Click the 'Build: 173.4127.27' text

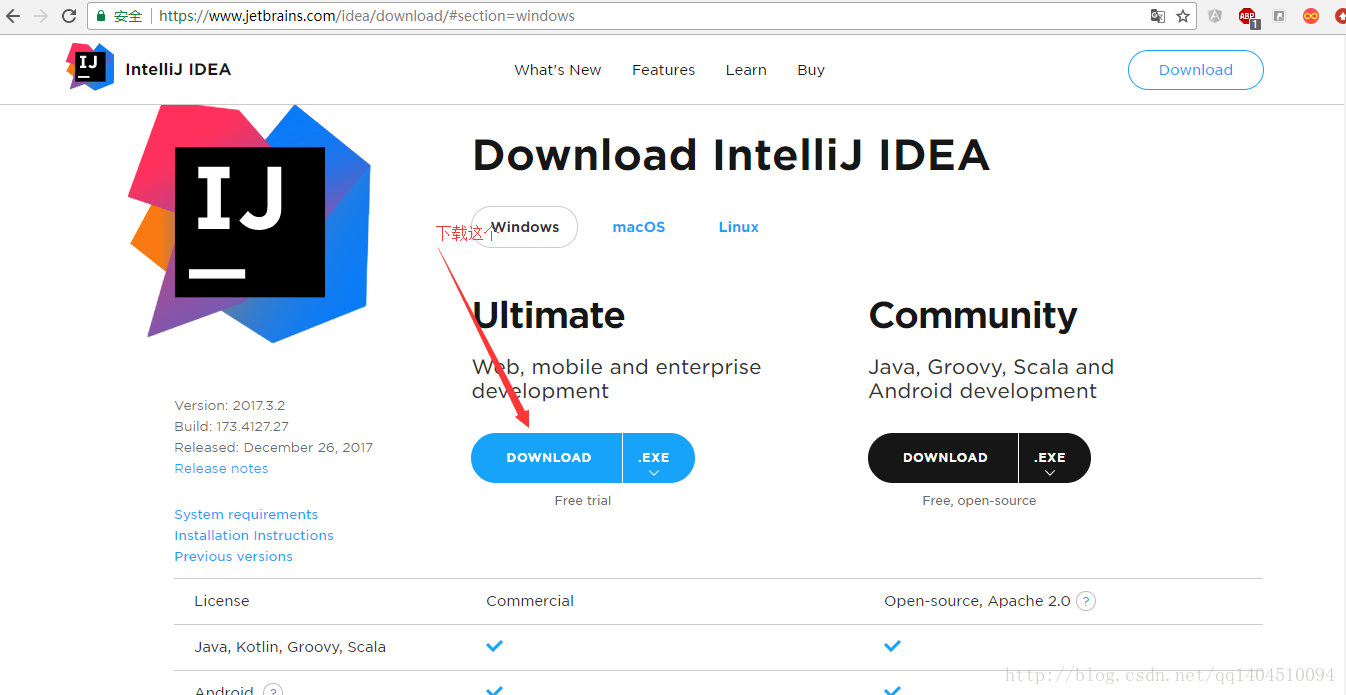click(x=231, y=426)
